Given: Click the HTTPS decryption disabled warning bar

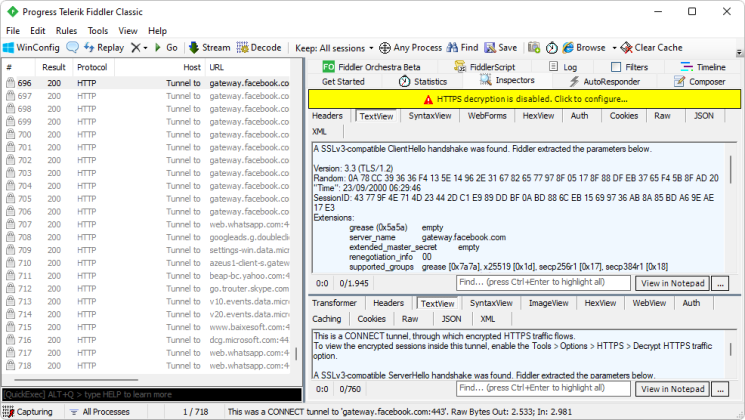Looking at the screenshot, I should pos(524,99).
